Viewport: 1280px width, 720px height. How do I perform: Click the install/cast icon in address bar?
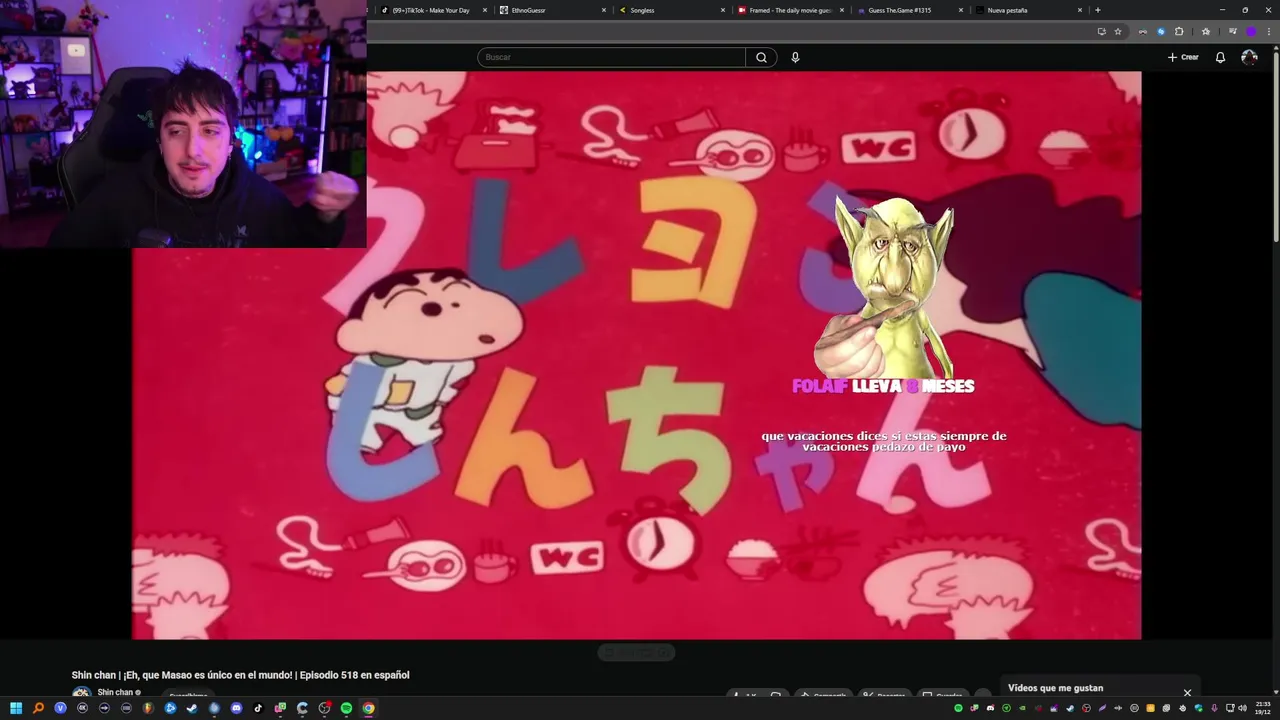[1101, 31]
